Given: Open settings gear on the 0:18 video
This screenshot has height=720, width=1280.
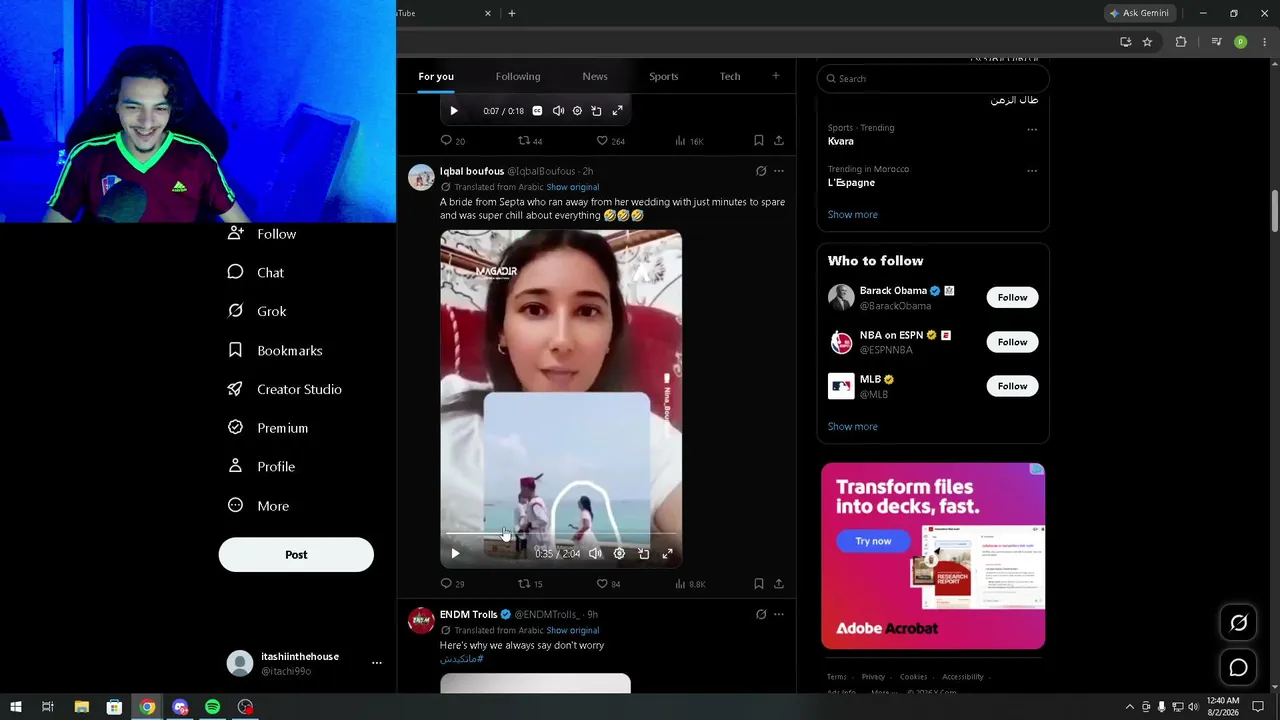Looking at the screenshot, I should [x=577, y=111].
